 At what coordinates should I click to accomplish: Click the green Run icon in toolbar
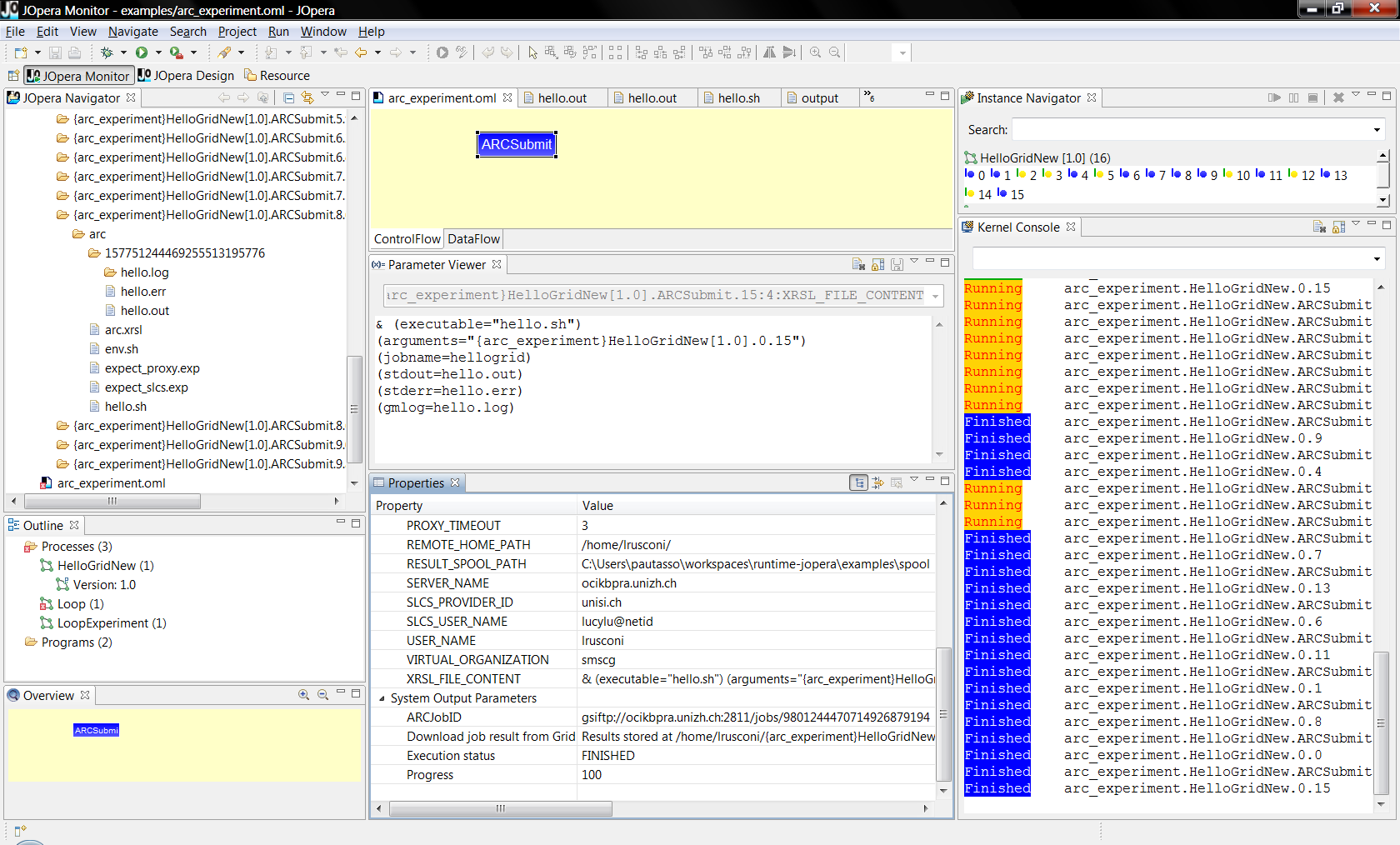(x=142, y=52)
